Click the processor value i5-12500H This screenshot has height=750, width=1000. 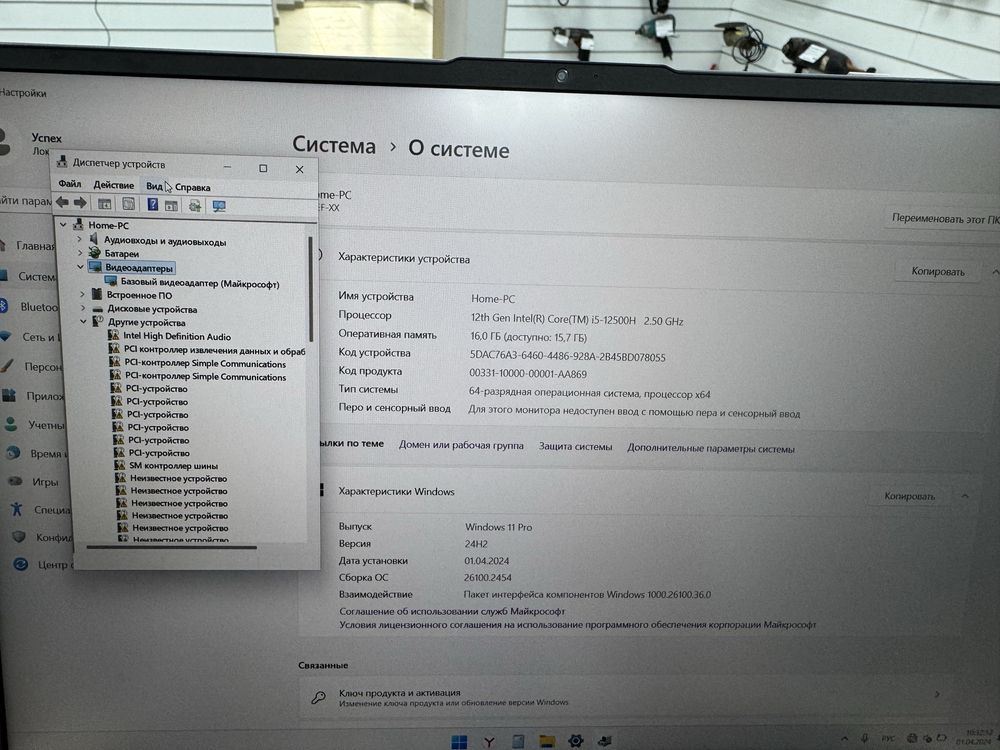(577, 320)
